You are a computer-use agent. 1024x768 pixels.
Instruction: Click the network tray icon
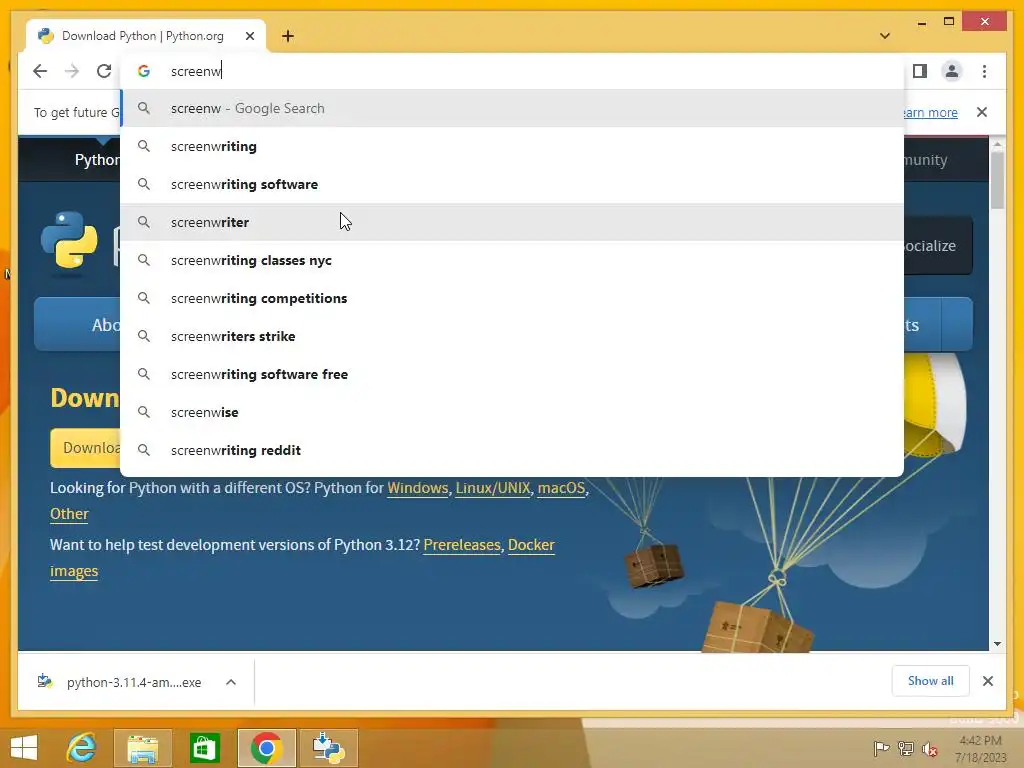click(905, 748)
